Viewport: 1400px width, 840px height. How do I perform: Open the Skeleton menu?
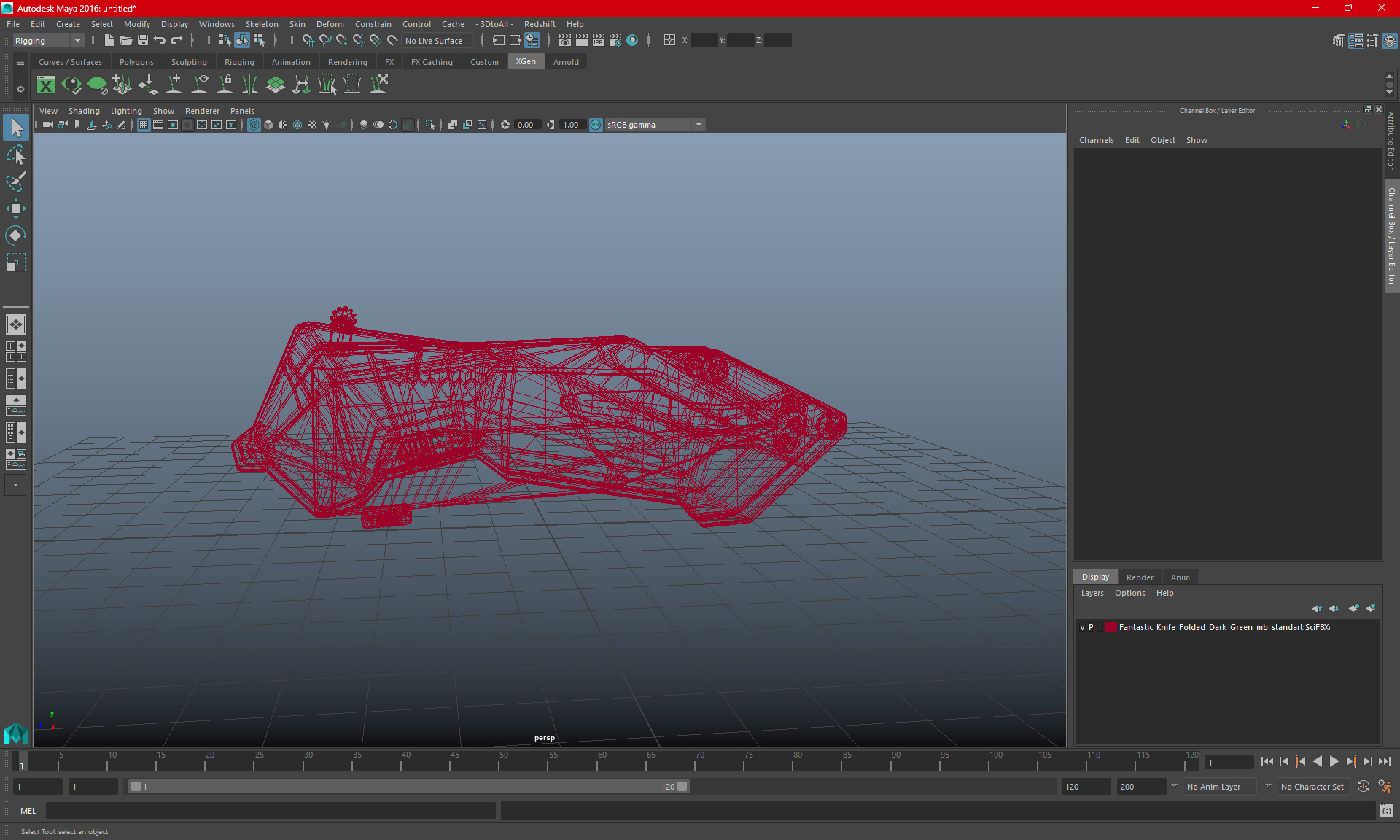(262, 24)
